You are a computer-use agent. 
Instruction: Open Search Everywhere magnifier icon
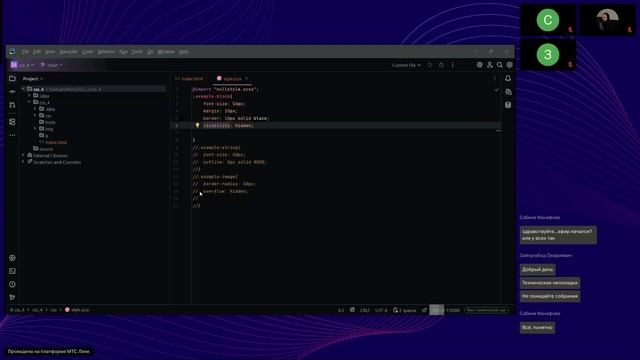coord(500,65)
